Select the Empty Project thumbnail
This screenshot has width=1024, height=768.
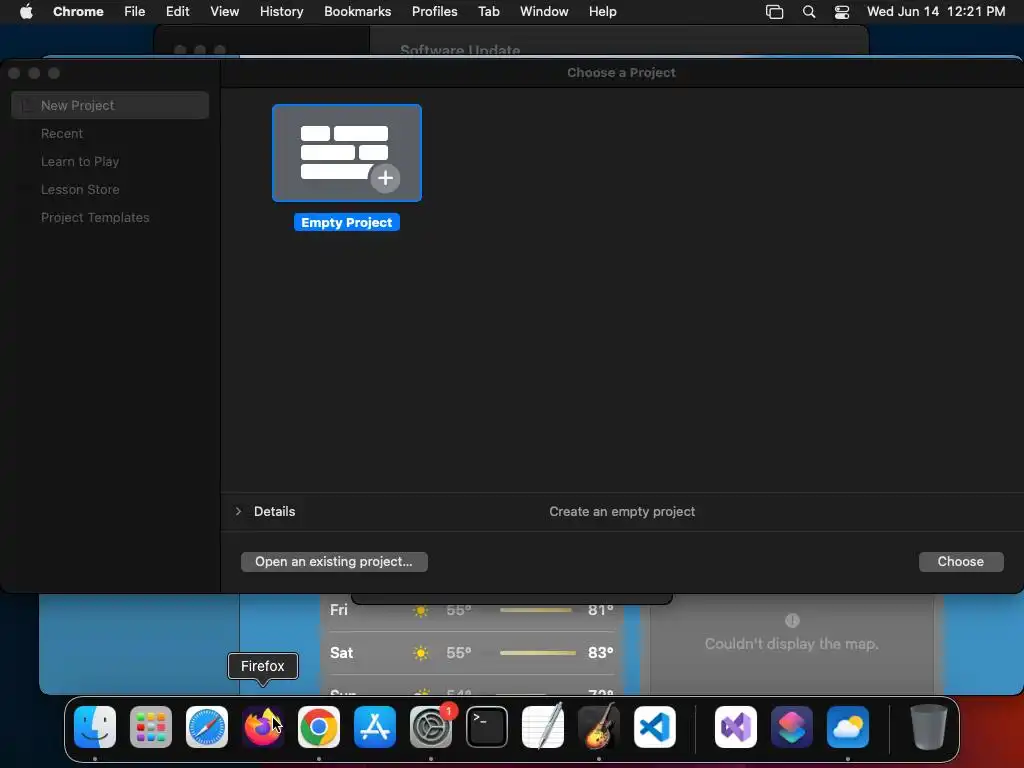click(347, 153)
